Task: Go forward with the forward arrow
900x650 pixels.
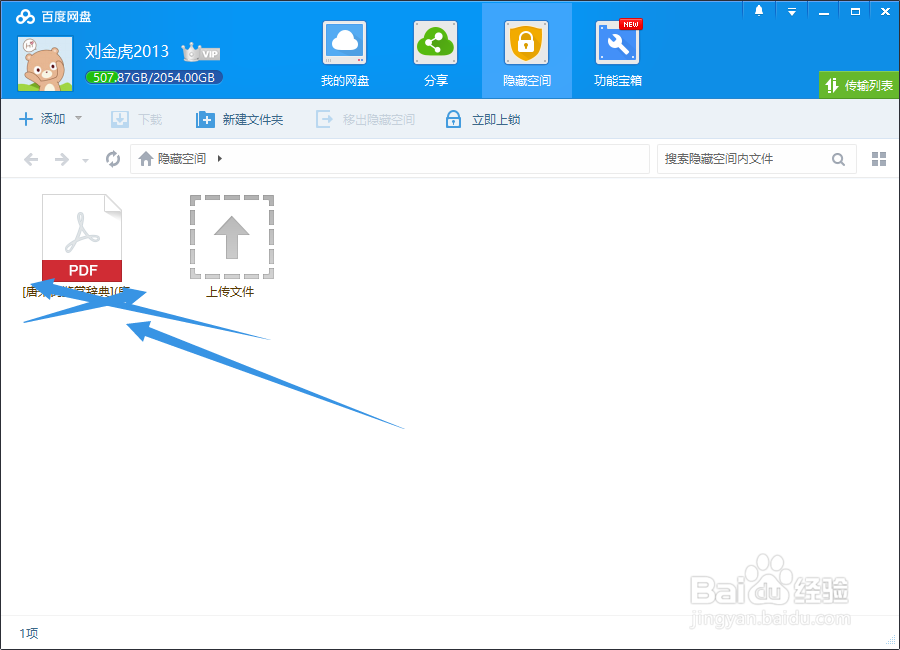Action: click(61, 159)
